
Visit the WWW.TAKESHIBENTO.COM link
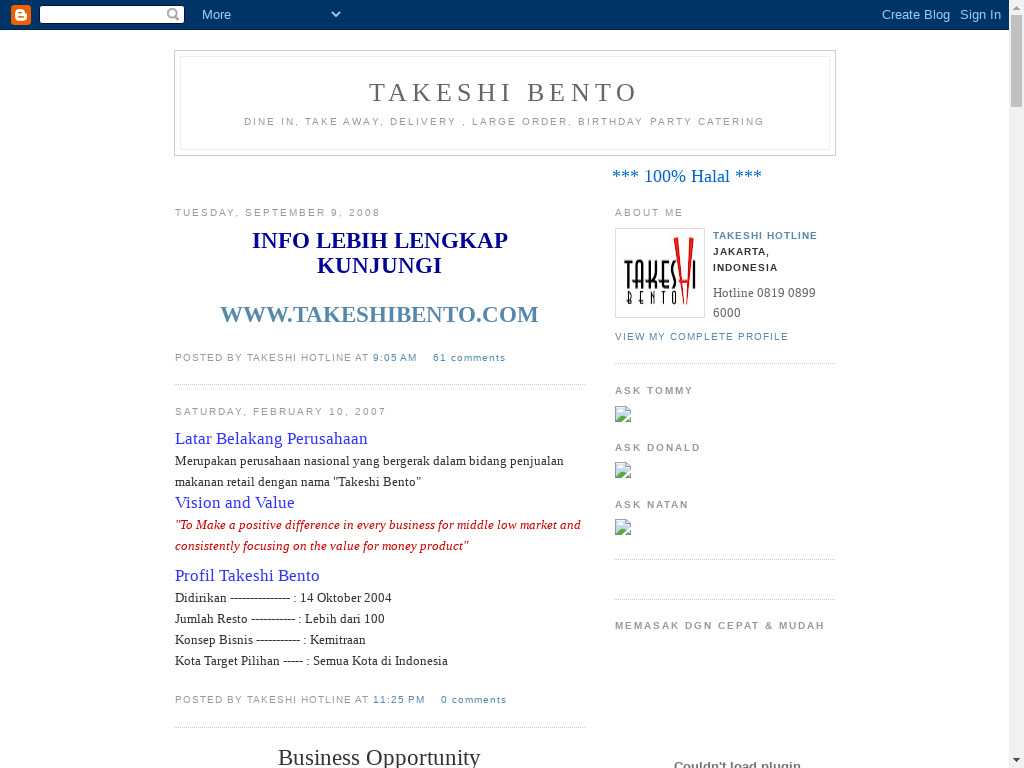[379, 315]
